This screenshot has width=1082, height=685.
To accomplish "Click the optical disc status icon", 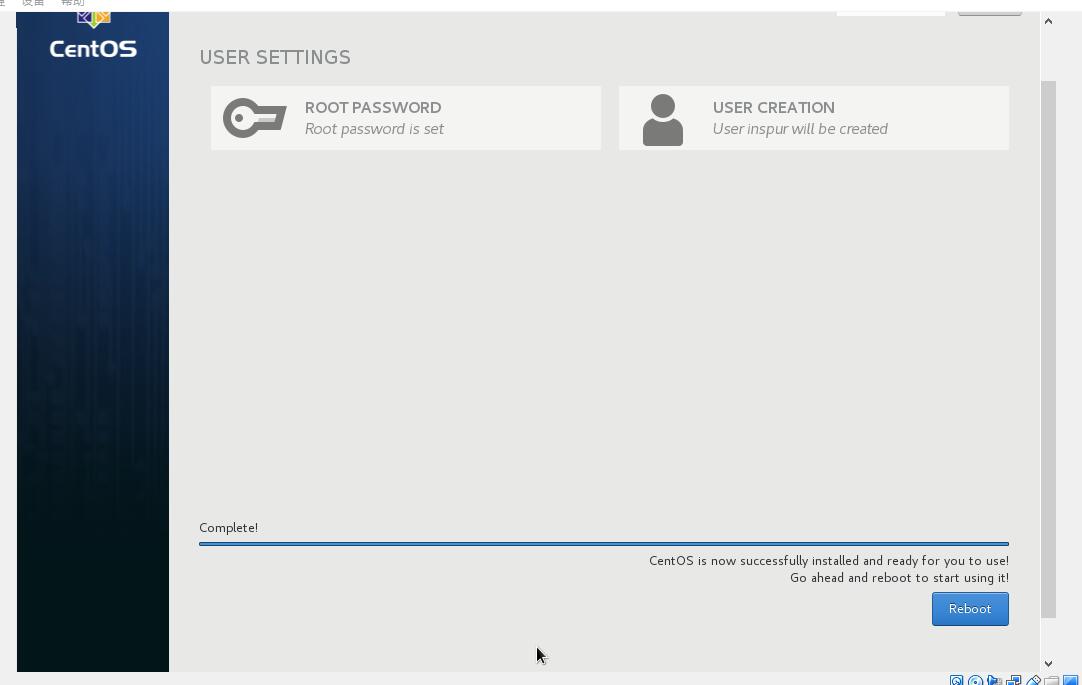I will click(975, 681).
